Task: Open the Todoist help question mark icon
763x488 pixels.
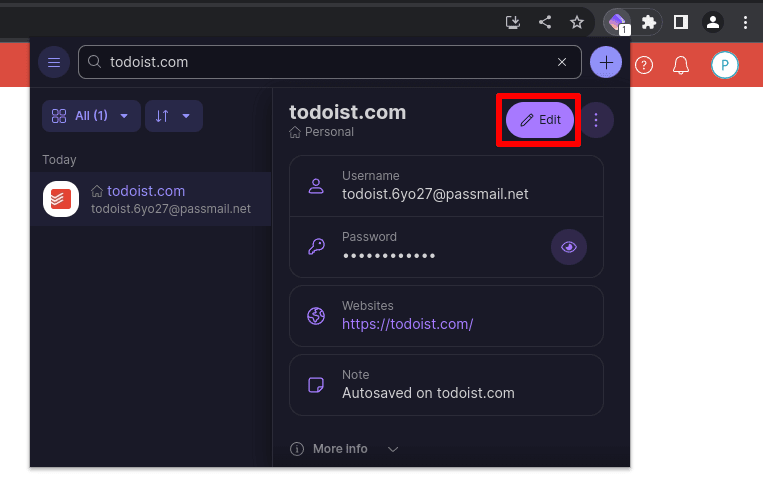Action: [645, 65]
